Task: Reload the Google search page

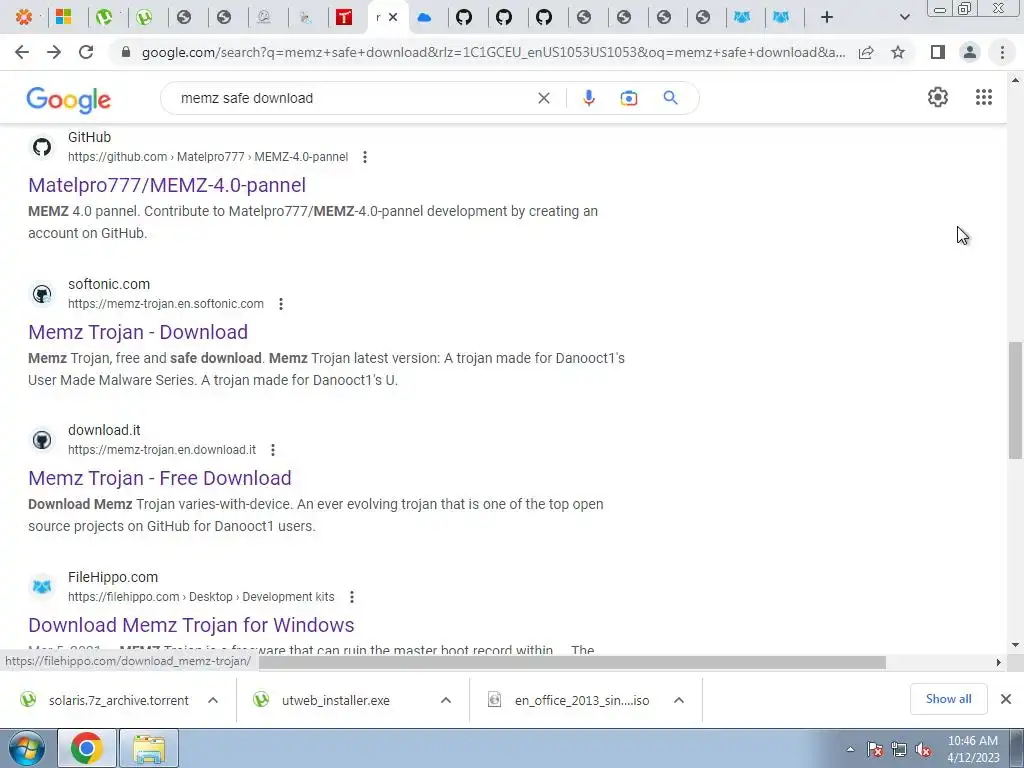Action: pos(86,52)
